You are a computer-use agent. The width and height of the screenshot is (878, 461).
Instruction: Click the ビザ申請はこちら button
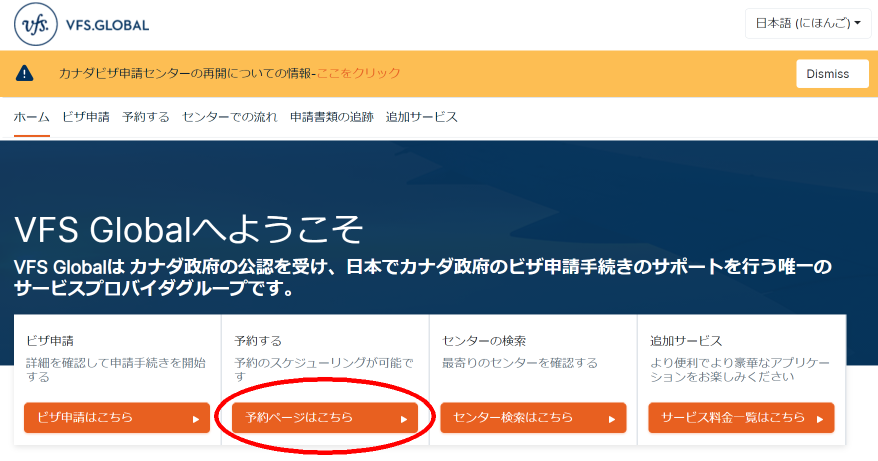point(117,418)
